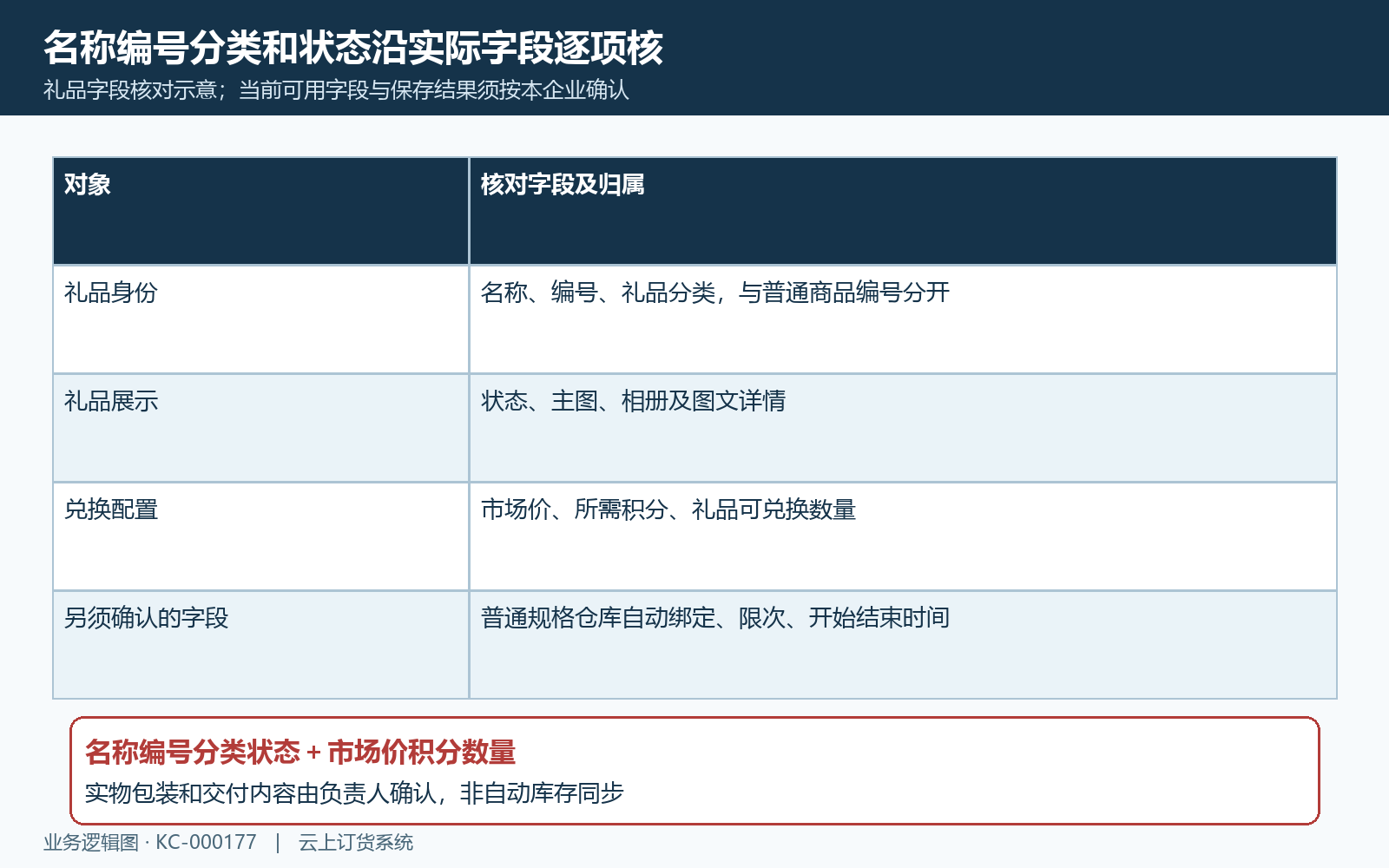Click the title 名称编号分类和状态沿实际字段逐项核
Screen dimensions: 1389x868
point(353,48)
